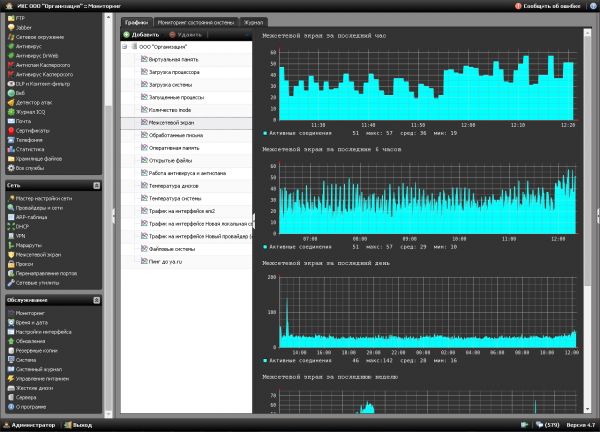The image size is (600, 432).
Task: Click cyan Активные соединения legend swatch
Action: tap(265, 131)
